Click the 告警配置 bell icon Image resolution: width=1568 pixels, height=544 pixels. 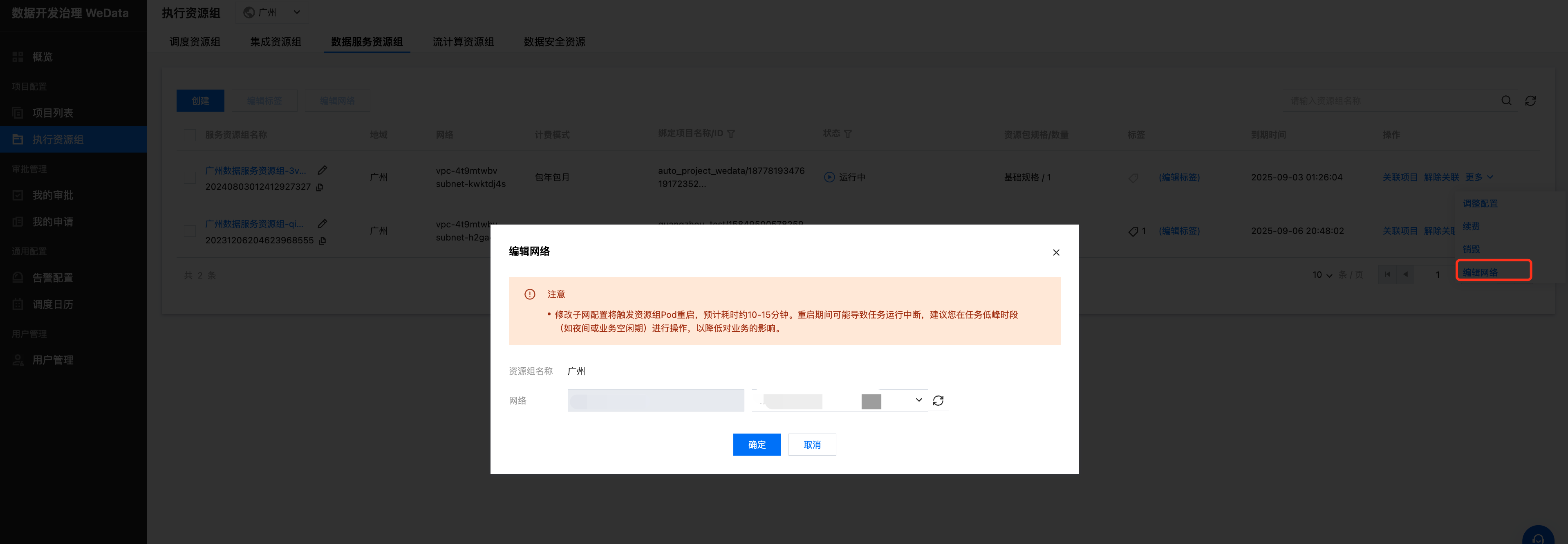(x=18, y=278)
